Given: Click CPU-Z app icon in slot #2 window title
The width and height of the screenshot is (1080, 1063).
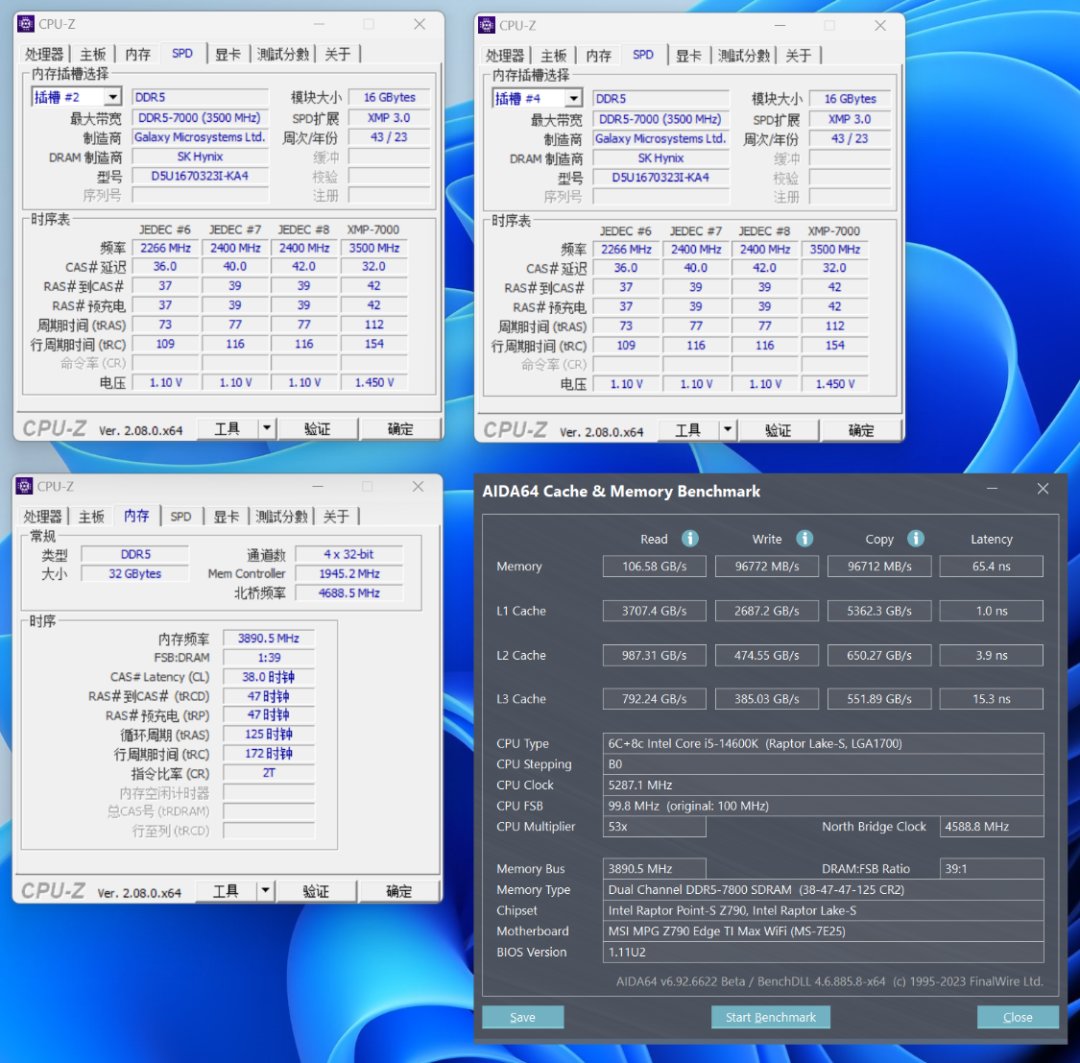Looking at the screenshot, I should tap(25, 24).
